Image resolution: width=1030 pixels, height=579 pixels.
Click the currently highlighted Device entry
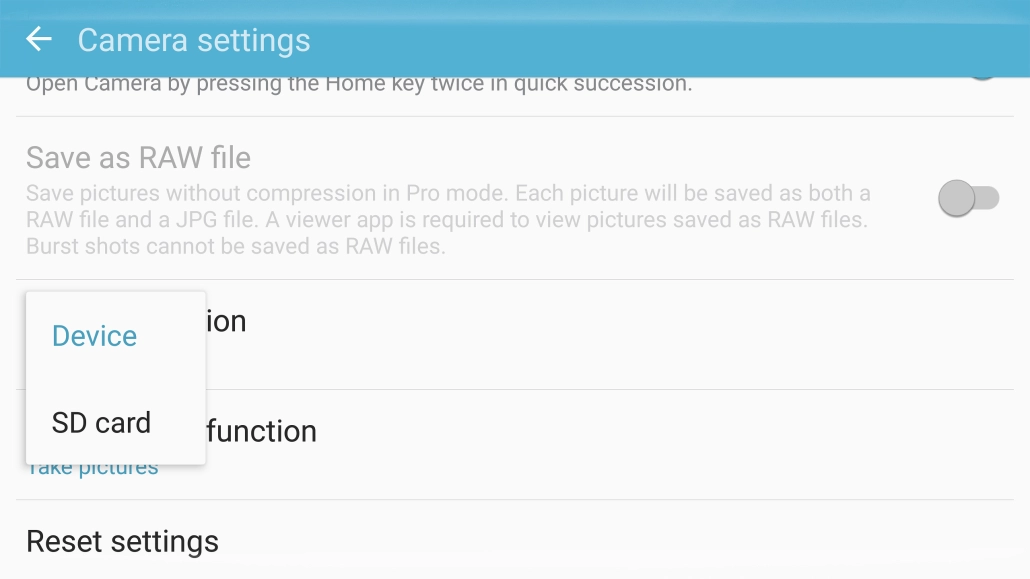pos(94,335)
